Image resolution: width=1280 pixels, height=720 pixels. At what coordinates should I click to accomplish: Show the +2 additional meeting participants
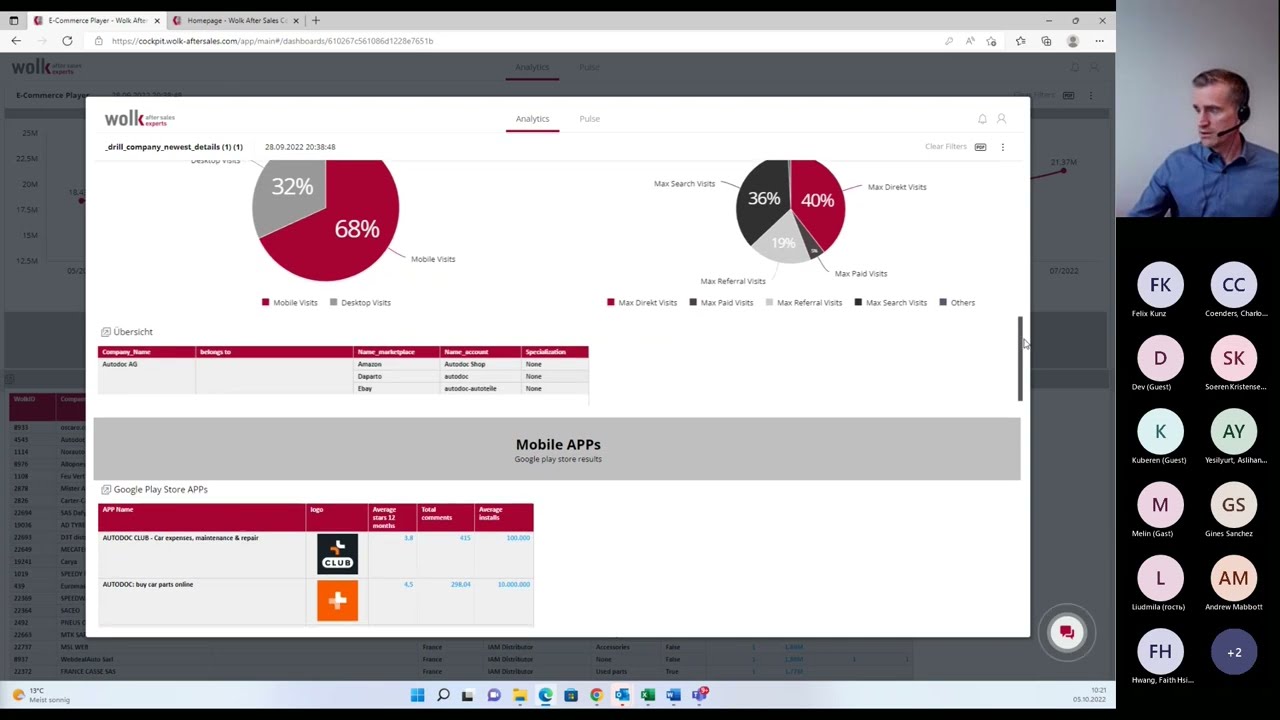(x=1234, y=653)
